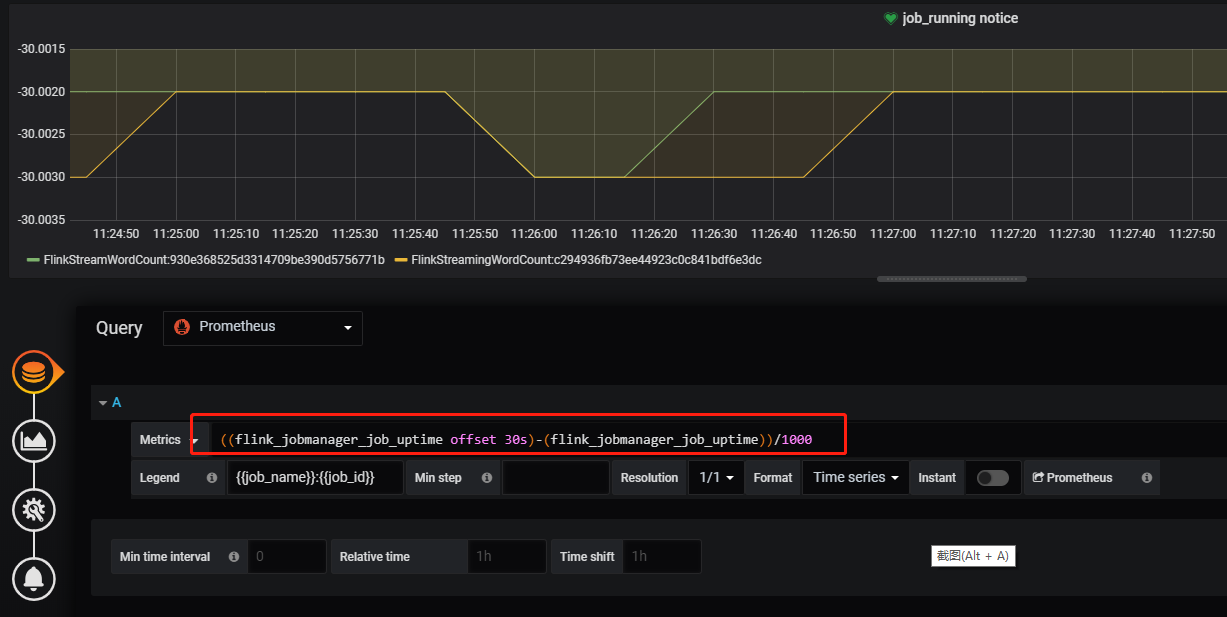This screenshot has width=1227, height=617.
Task: Click the Relative time field showing 1h
Action: [506, 556]
